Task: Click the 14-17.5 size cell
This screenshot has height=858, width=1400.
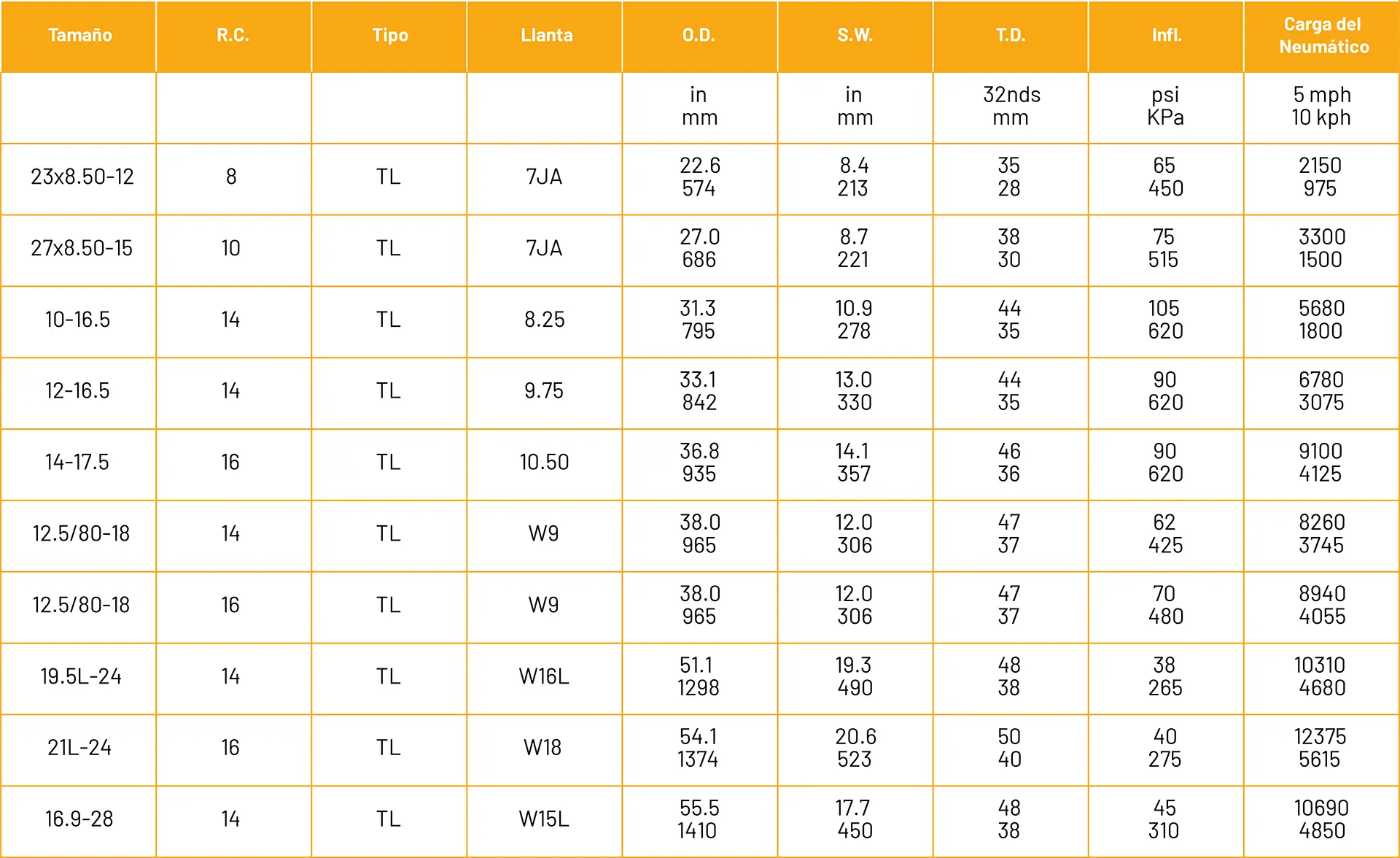Action: [77, 463]
